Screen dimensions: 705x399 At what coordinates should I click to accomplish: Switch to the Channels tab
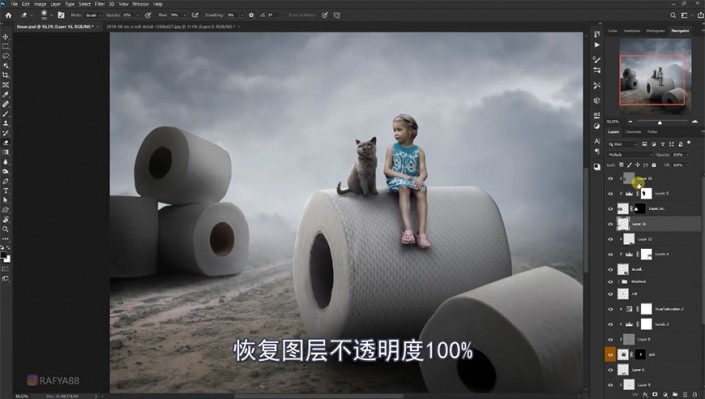tap(633, 132)
